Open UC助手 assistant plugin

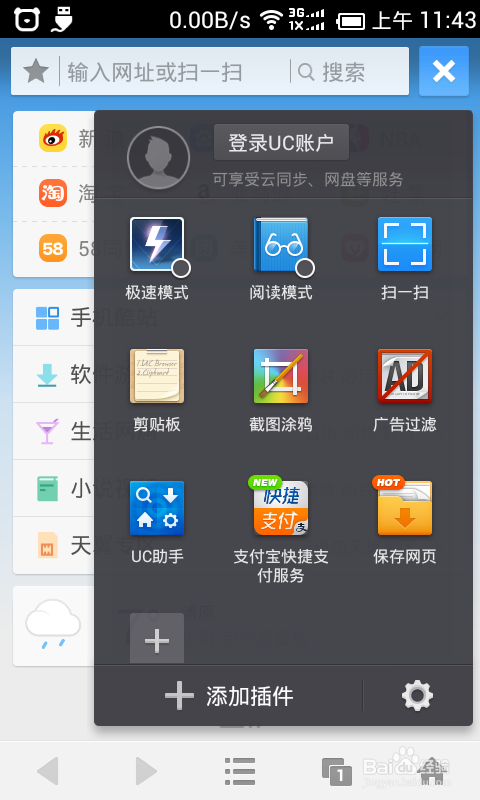(x=157, y=508)
